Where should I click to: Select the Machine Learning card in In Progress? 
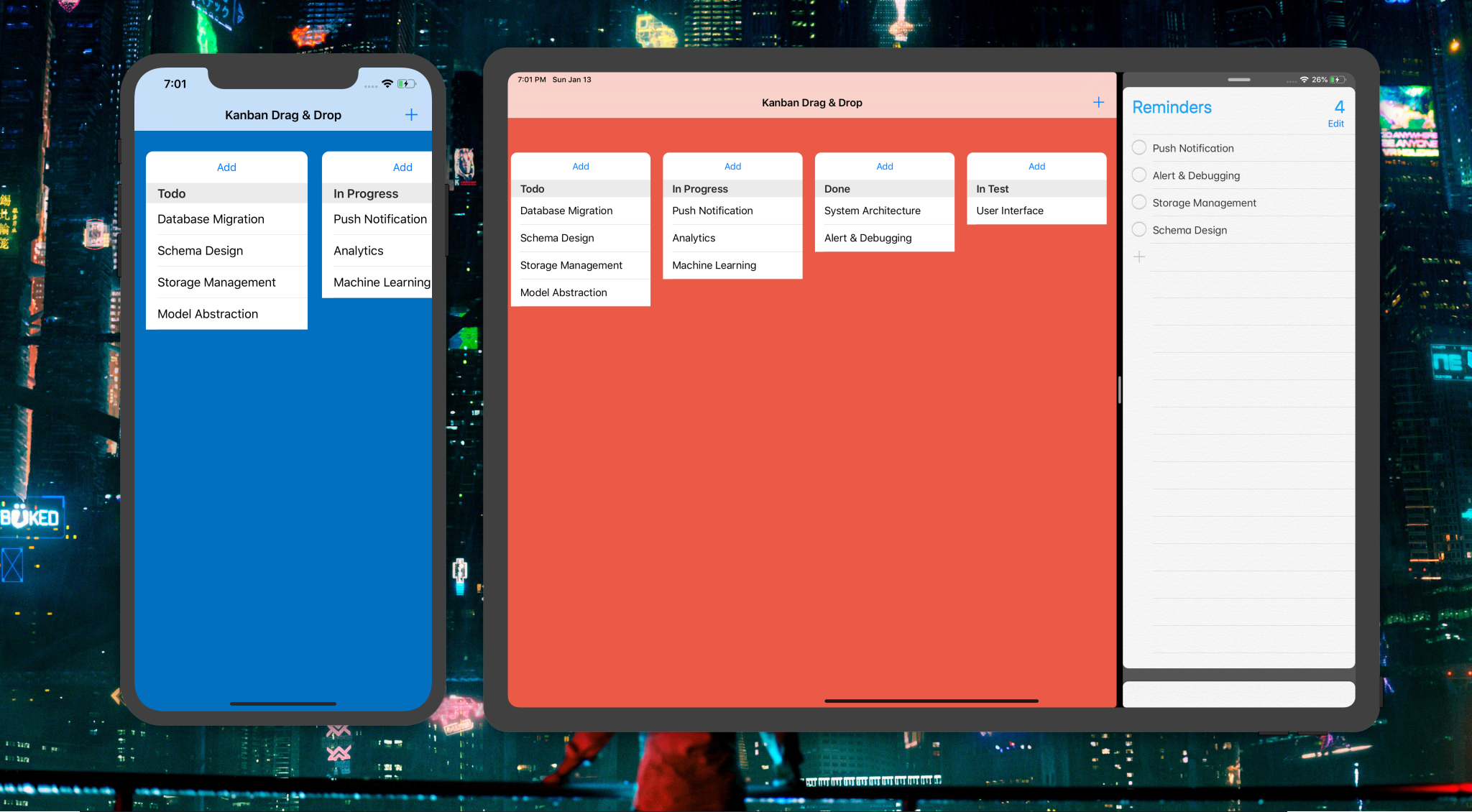[x=714, y=265]
